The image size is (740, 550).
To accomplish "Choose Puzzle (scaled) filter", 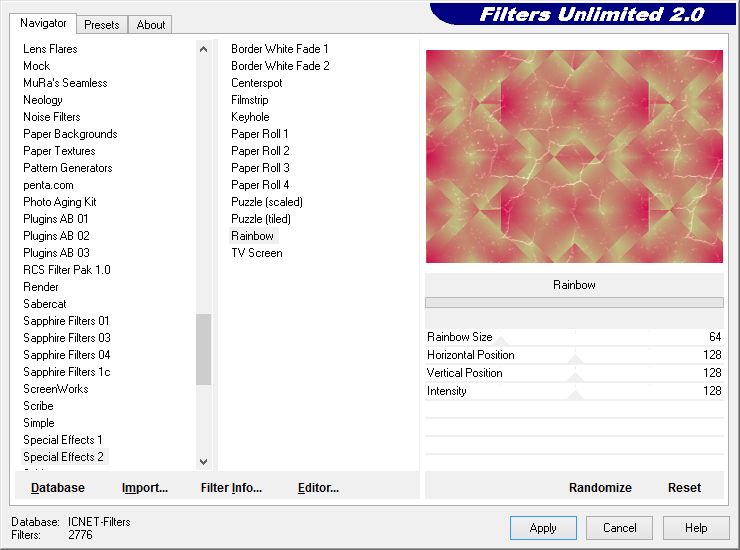I will 267,202.
